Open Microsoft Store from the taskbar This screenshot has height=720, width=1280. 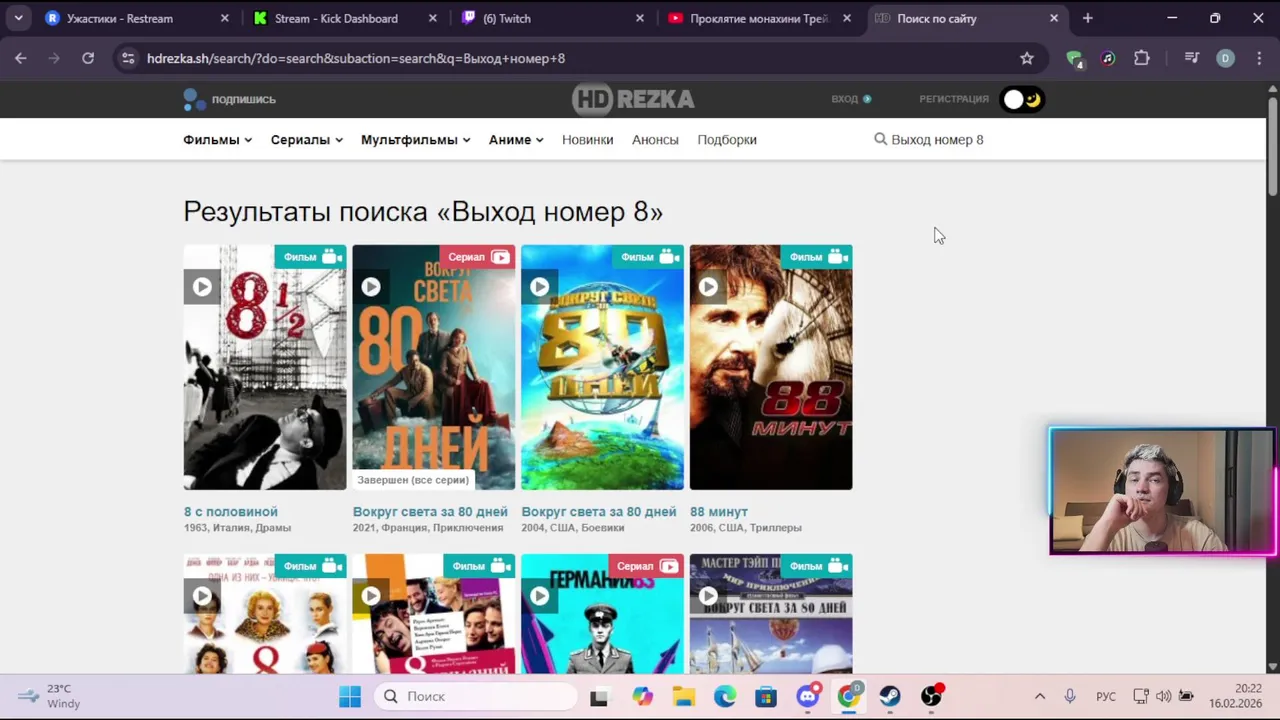(x=766, y=696)
